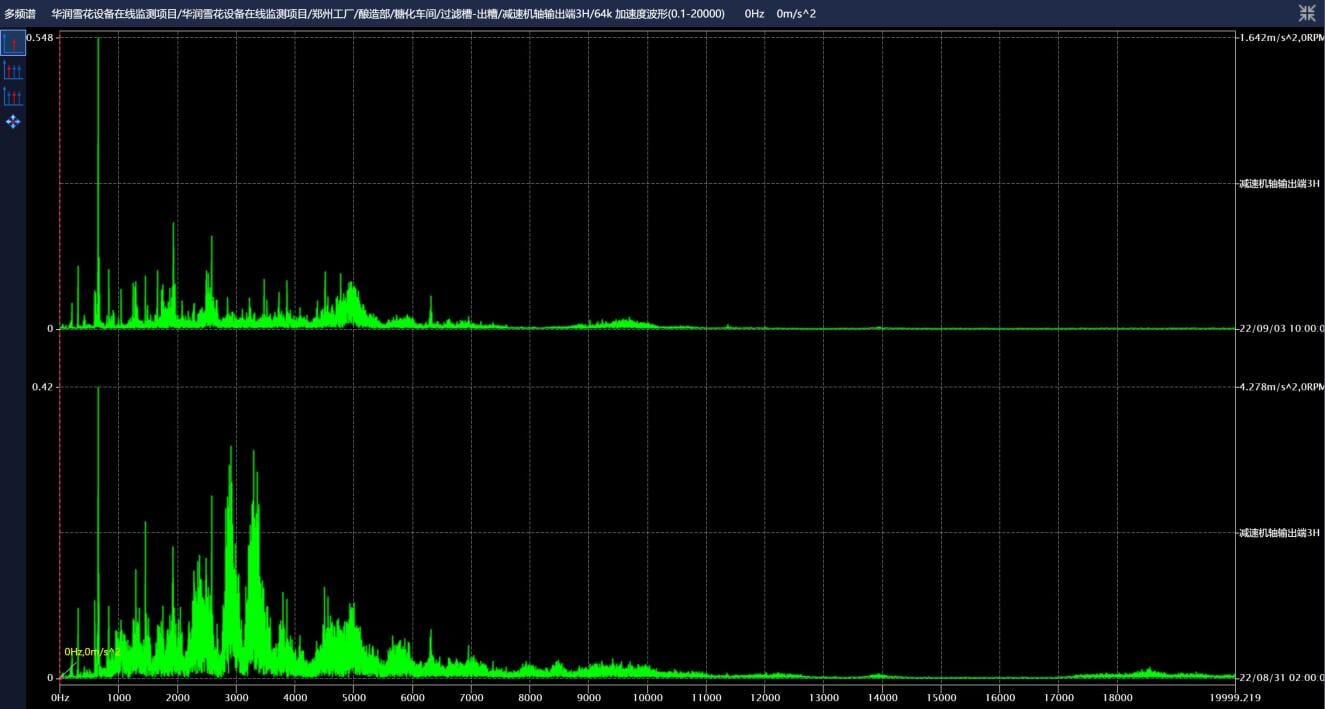This screenshot has width=1325, height=709.
Task: Click the 0.548 amplitude axis label
Action: [x=40, y=37]
